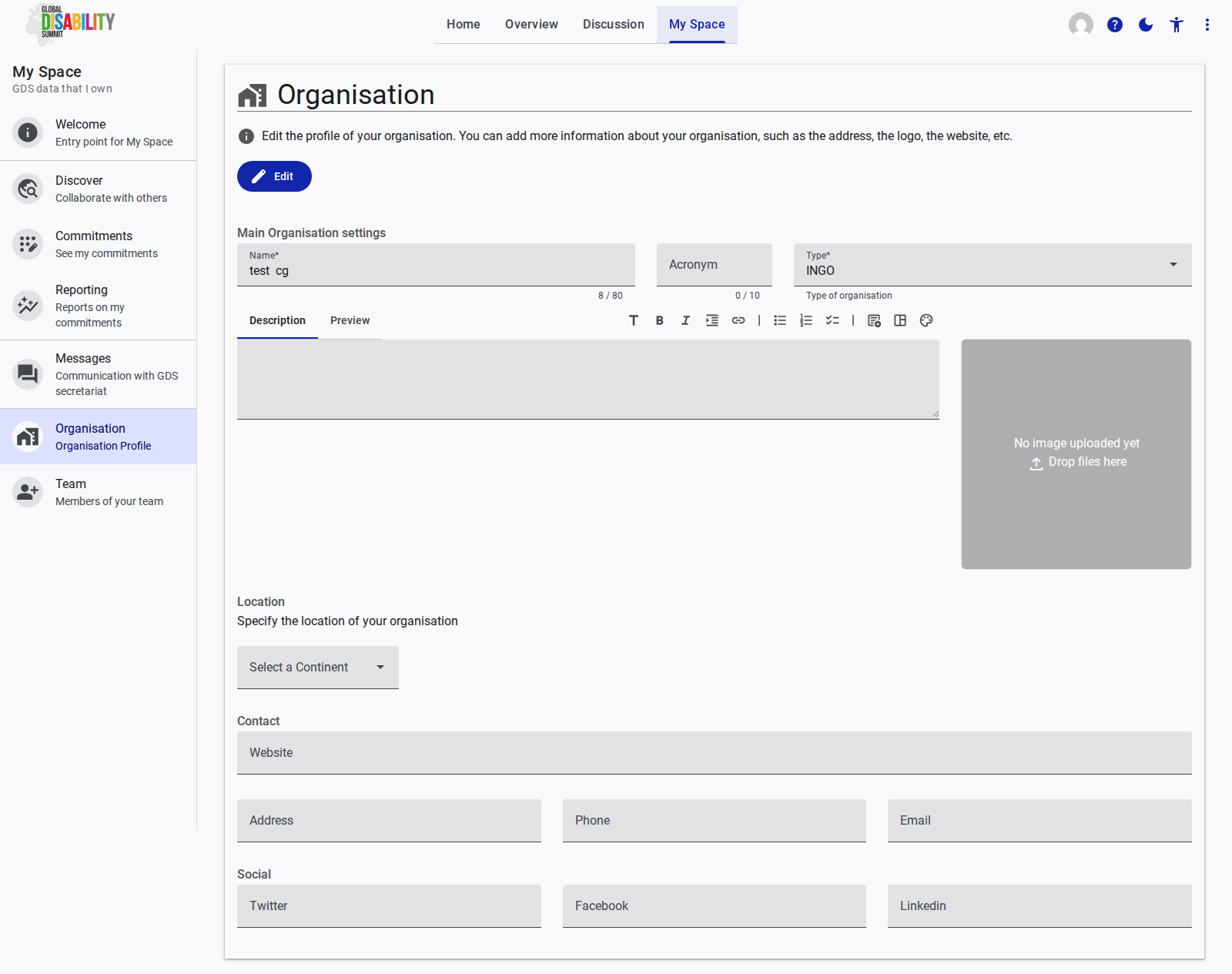Image resolution: width=1232 pixels, height=974 pixels.
Task: Open the text color palette icon
Action: 926,320
